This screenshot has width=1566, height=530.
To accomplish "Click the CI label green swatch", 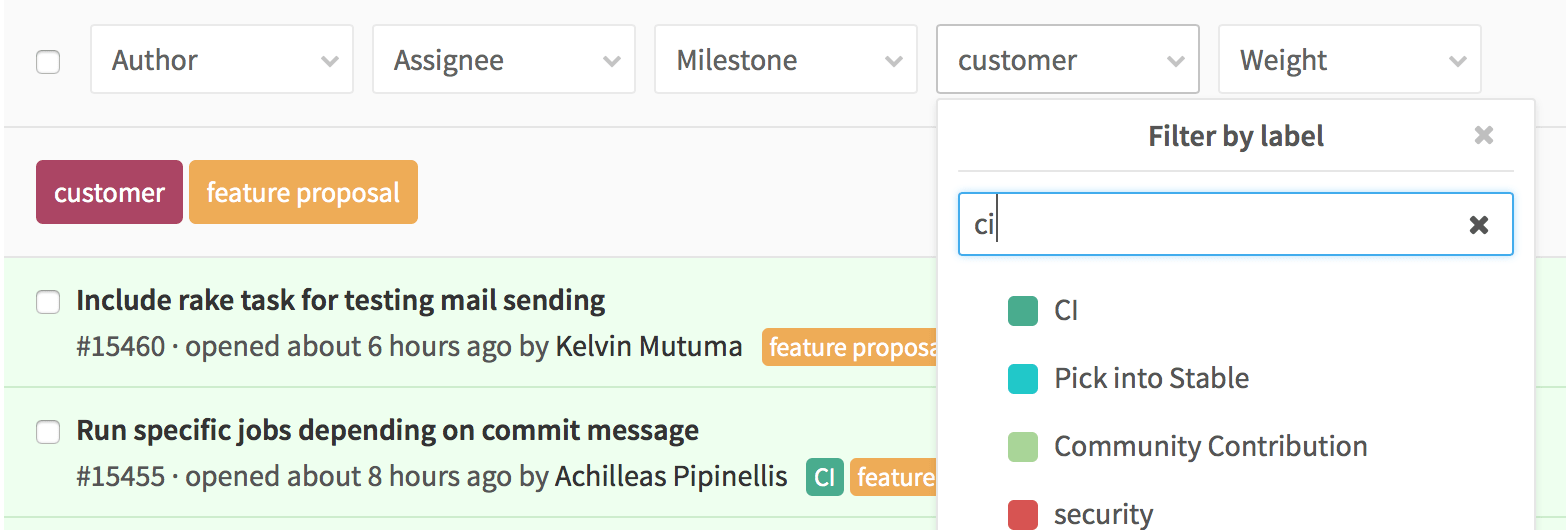I will coord(1023,311).
